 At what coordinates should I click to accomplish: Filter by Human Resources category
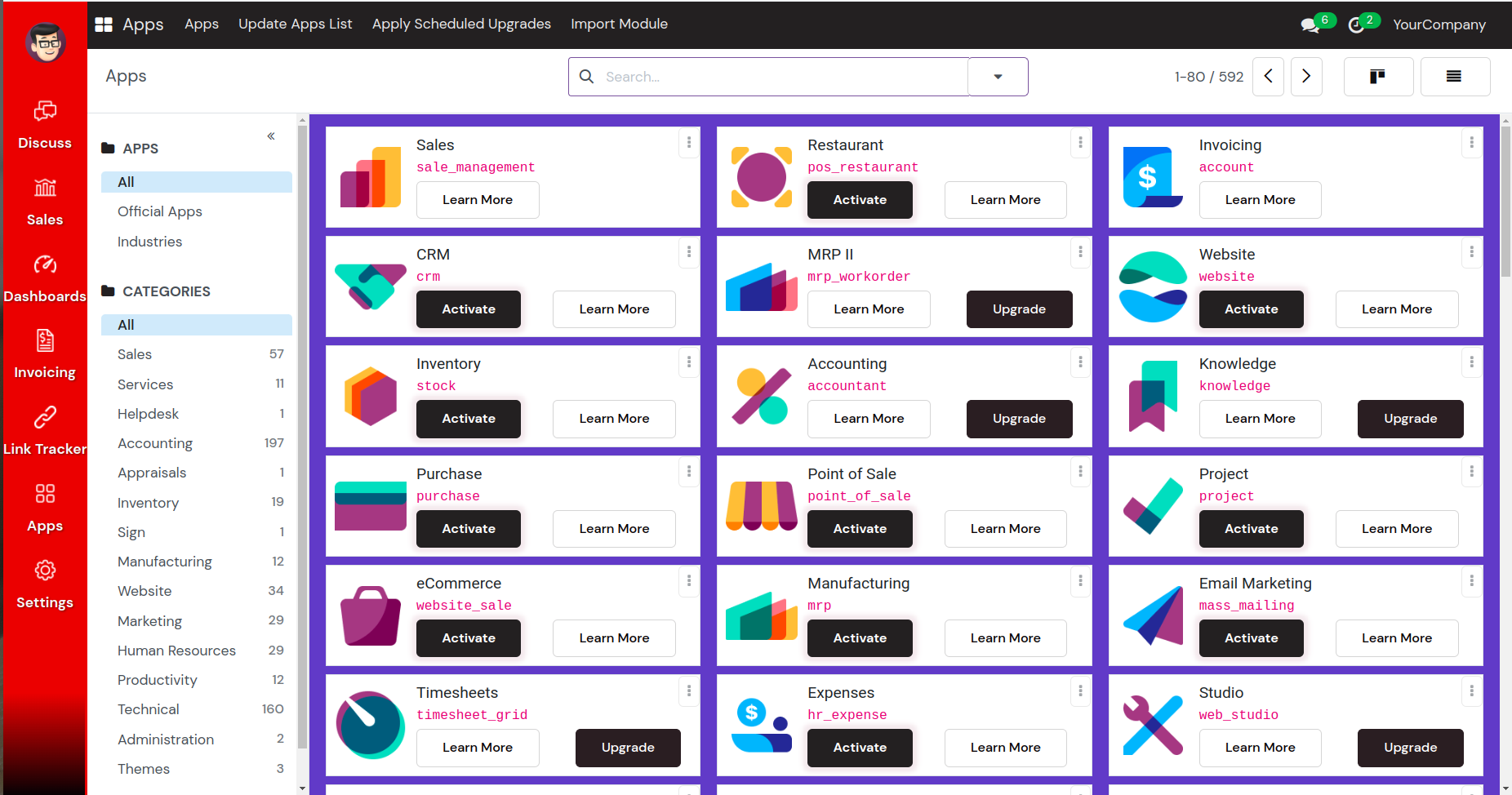[197, 651]
